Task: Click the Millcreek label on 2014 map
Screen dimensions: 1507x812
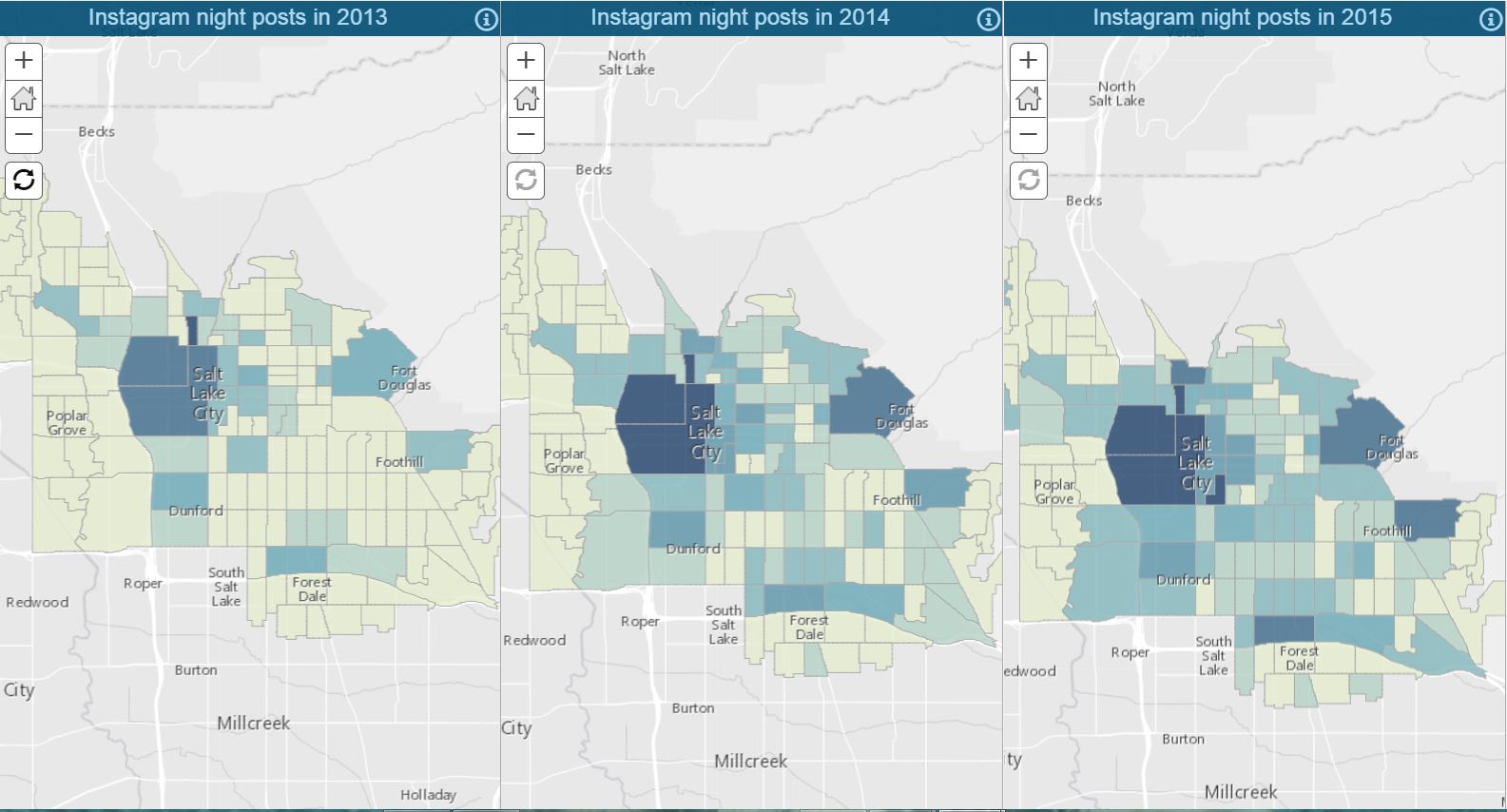Action: pos(751,762)
